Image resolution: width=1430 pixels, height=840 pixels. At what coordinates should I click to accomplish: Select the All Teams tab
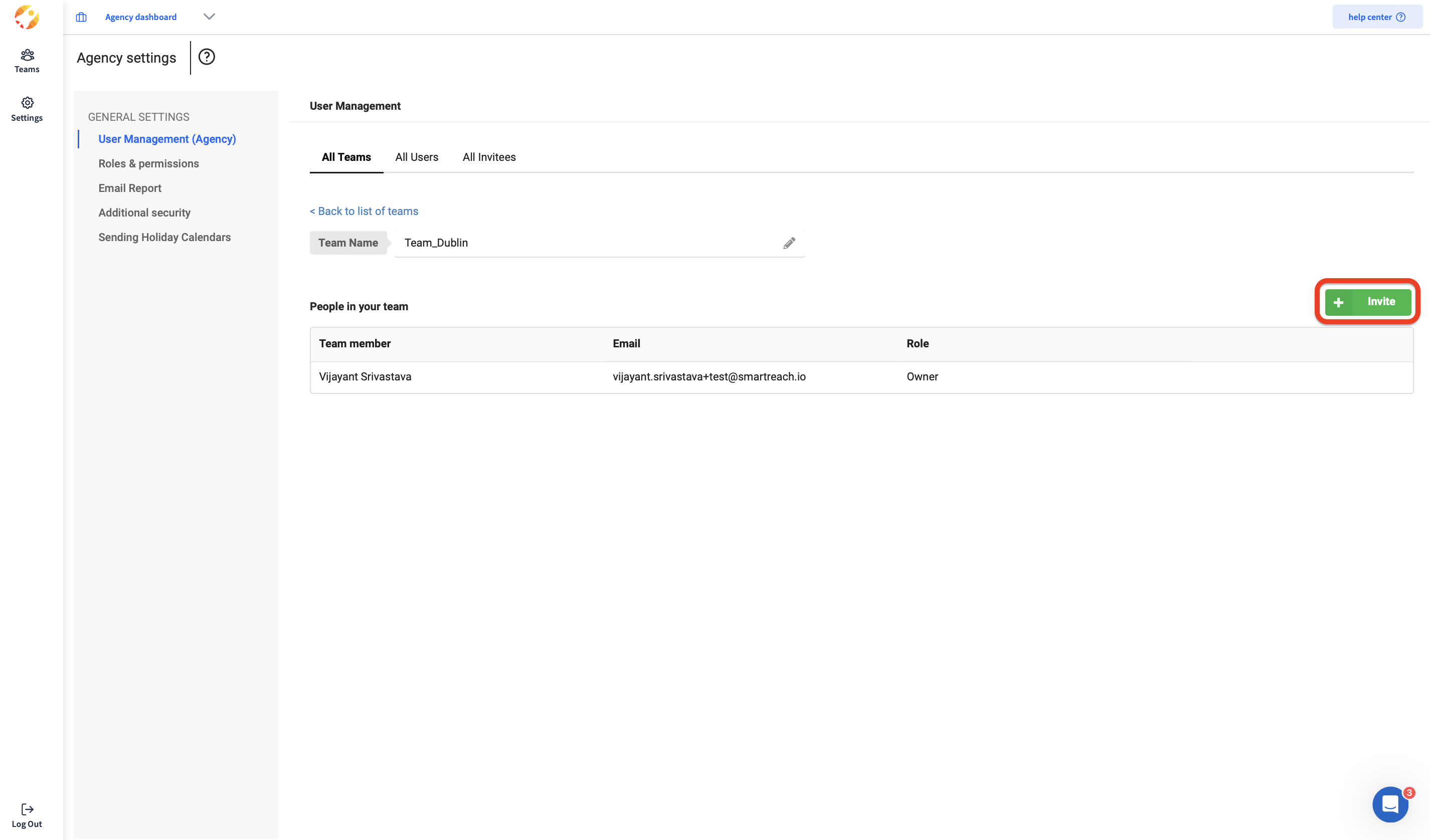tap(346, 157)
